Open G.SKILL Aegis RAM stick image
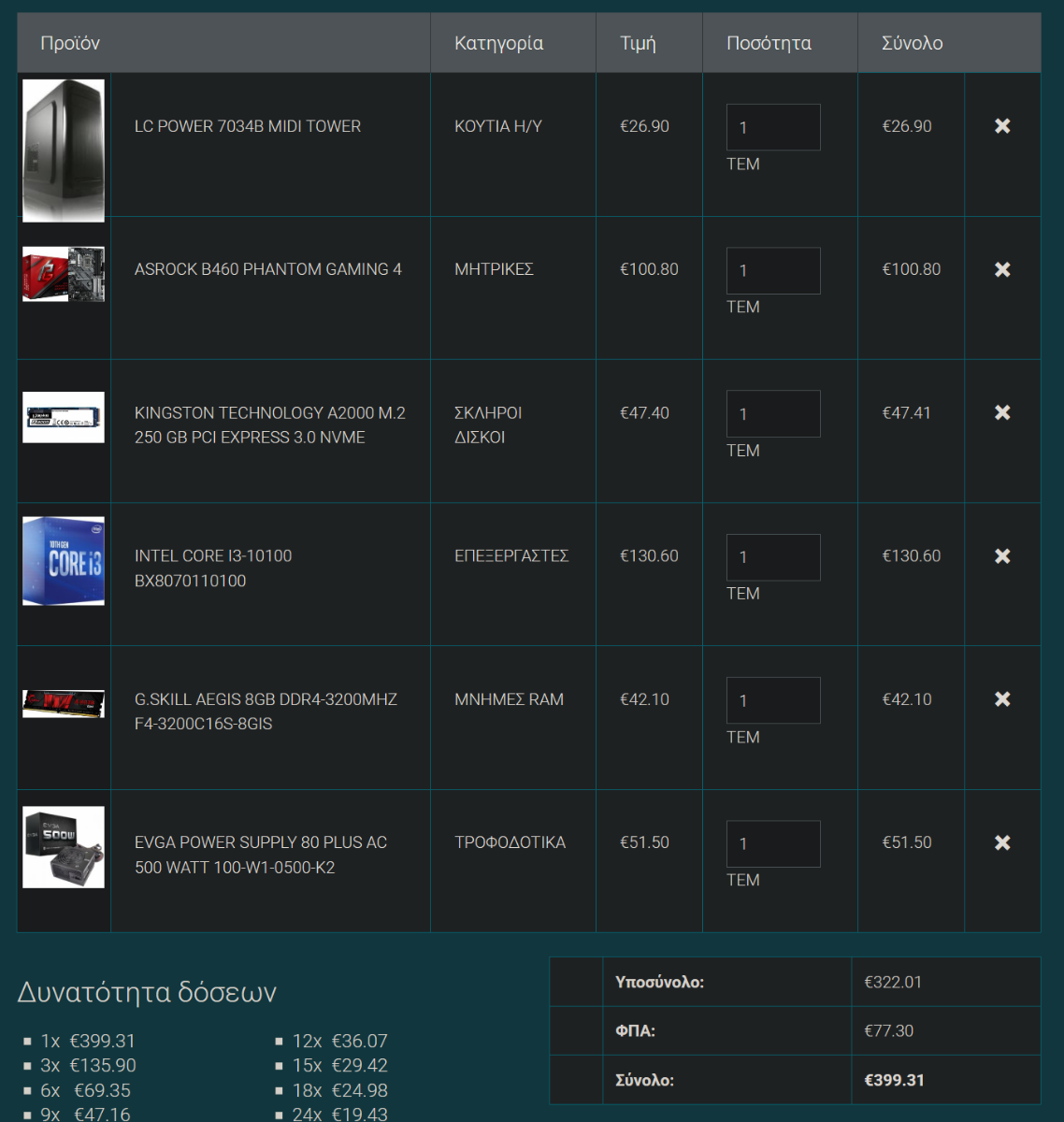 coord(64,703)
